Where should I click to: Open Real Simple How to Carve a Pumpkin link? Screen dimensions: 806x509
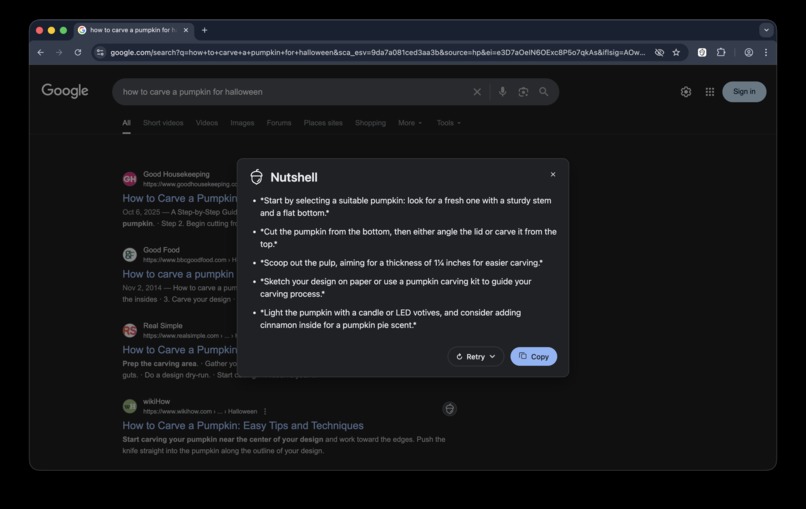(x=180, y=350)
